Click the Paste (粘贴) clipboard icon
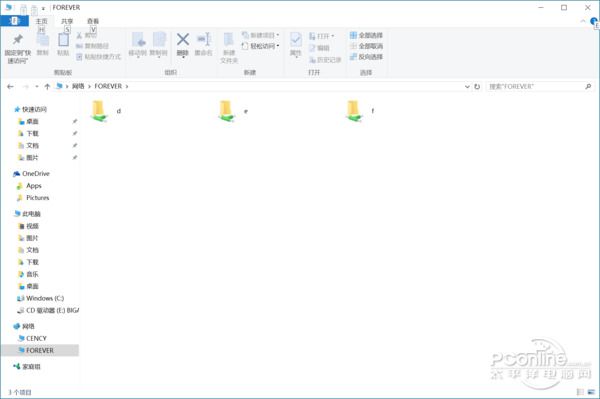The width and height of the screenshot is (600, 399). pyautogui.click(x=63, y=39)
